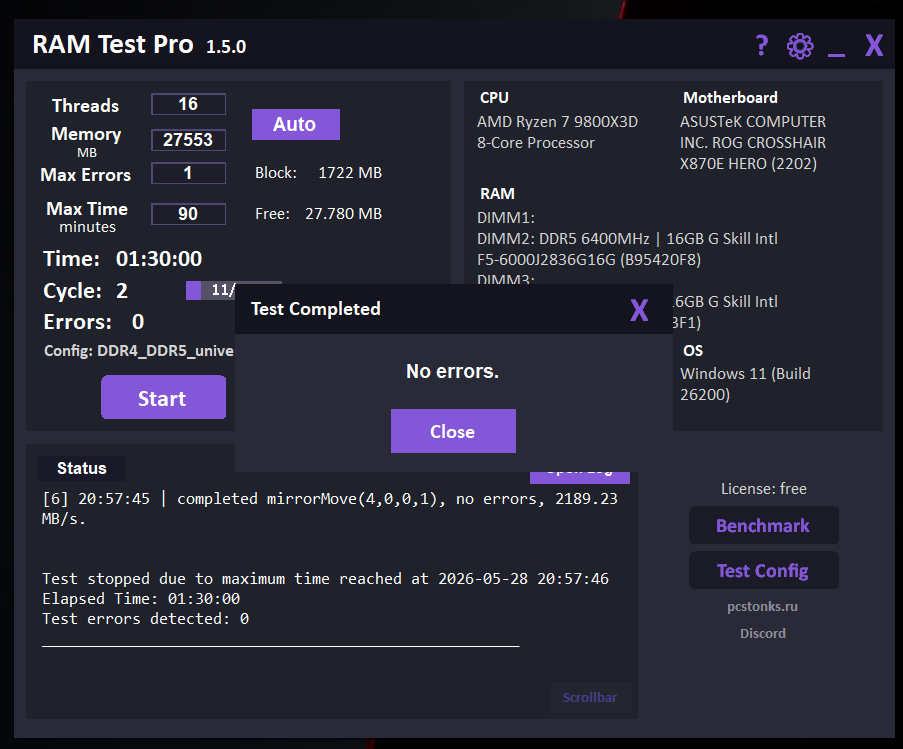Click the 'No errors.' dialog message

click(x=453, y=371)
